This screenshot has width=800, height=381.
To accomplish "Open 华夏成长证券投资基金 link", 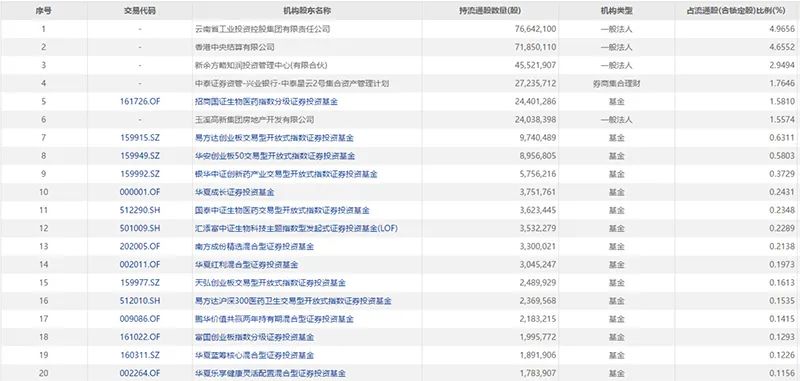I will pos(235,192).
